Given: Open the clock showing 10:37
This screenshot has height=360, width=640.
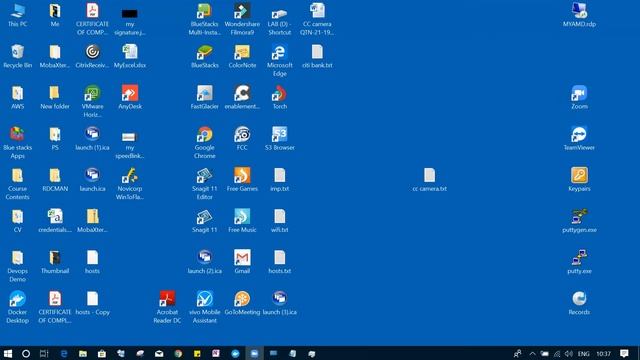Looking at the screenshot, I should click(604, 353).
